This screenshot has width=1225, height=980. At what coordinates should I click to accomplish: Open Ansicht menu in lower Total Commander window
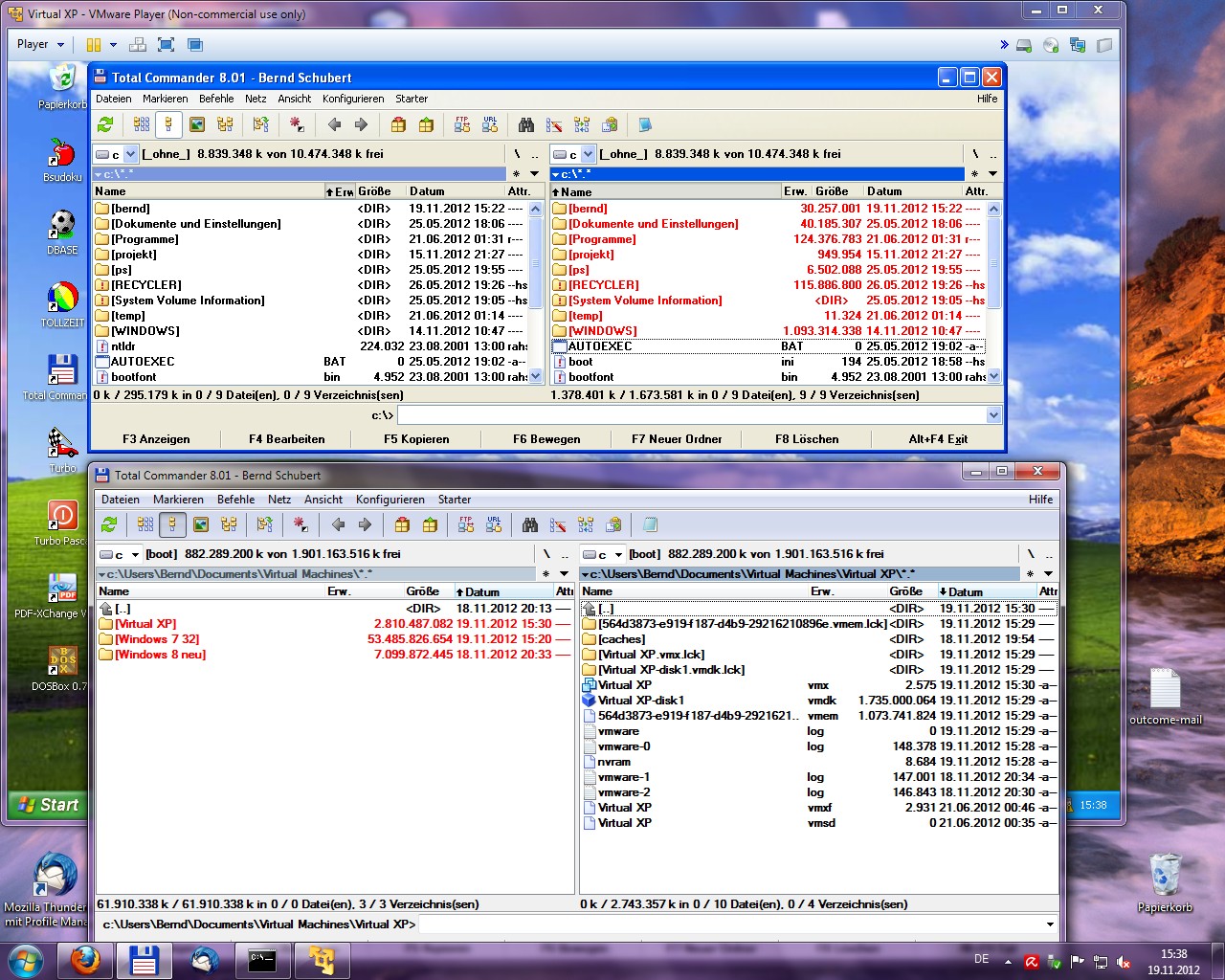tap(323, 500)
